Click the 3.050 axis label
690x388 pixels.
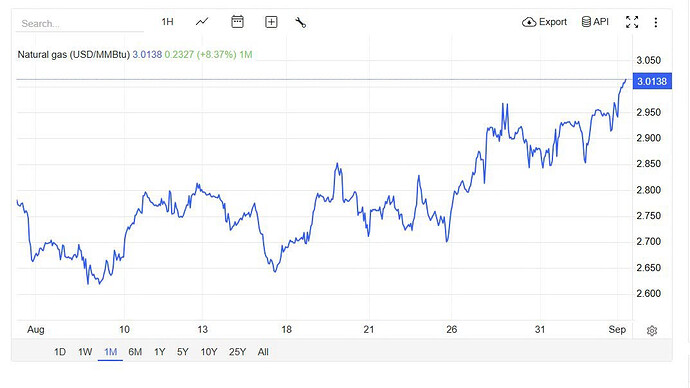(x=649, y=60)
